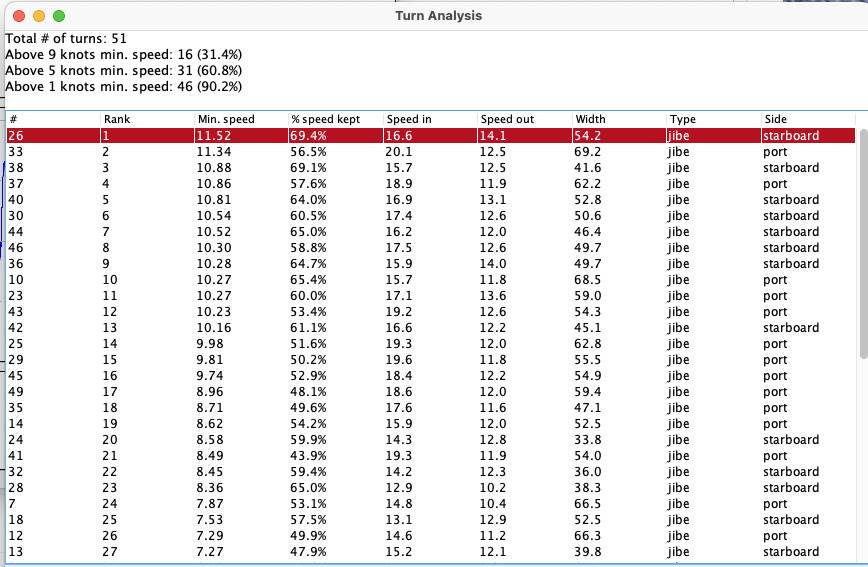Select turn 38 with min speed 10.88
Image resolution: width=868 pixels, height=567 pixels.
(x=430, y=168)
